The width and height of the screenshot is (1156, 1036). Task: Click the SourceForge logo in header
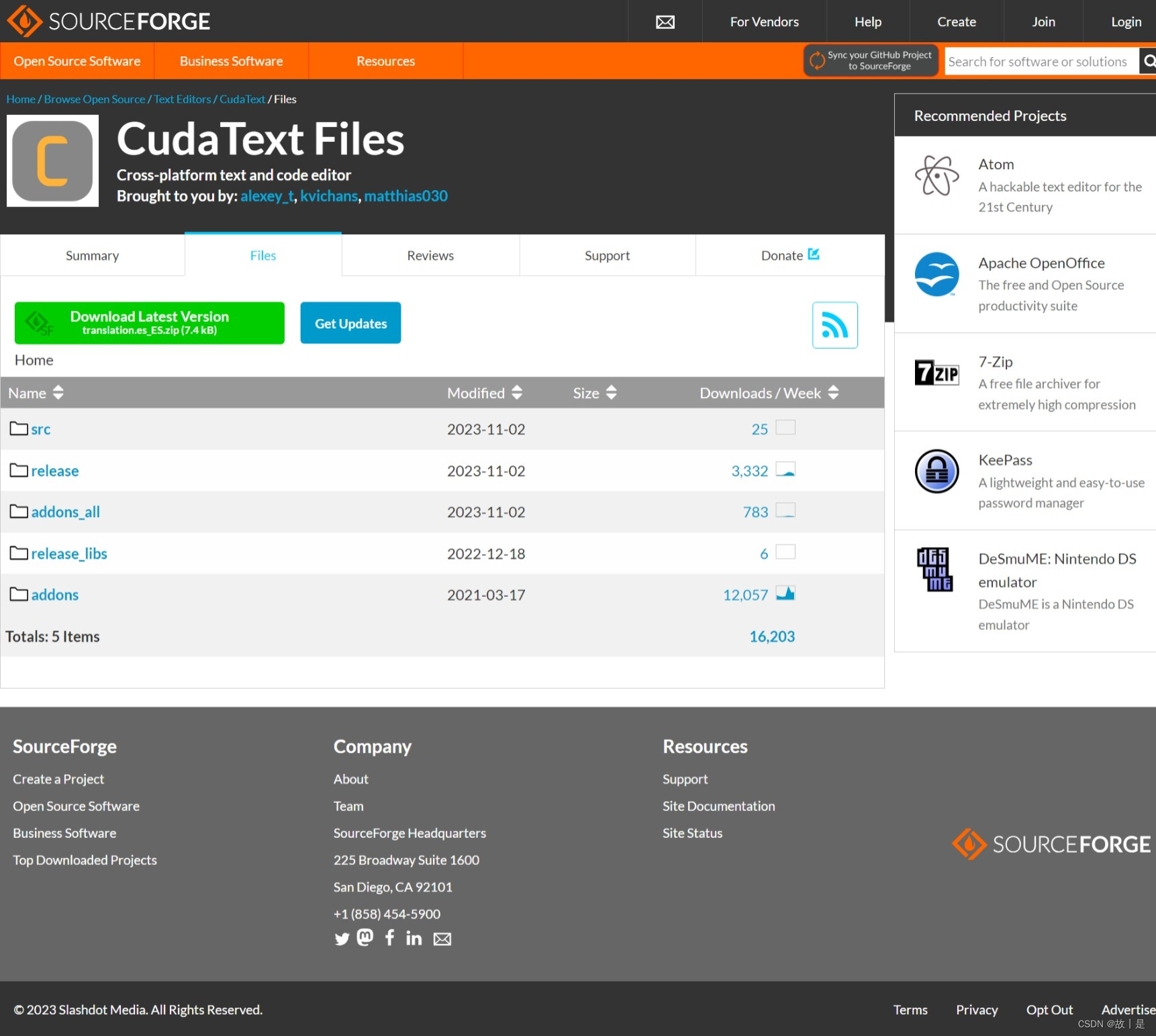pos(109,21)
